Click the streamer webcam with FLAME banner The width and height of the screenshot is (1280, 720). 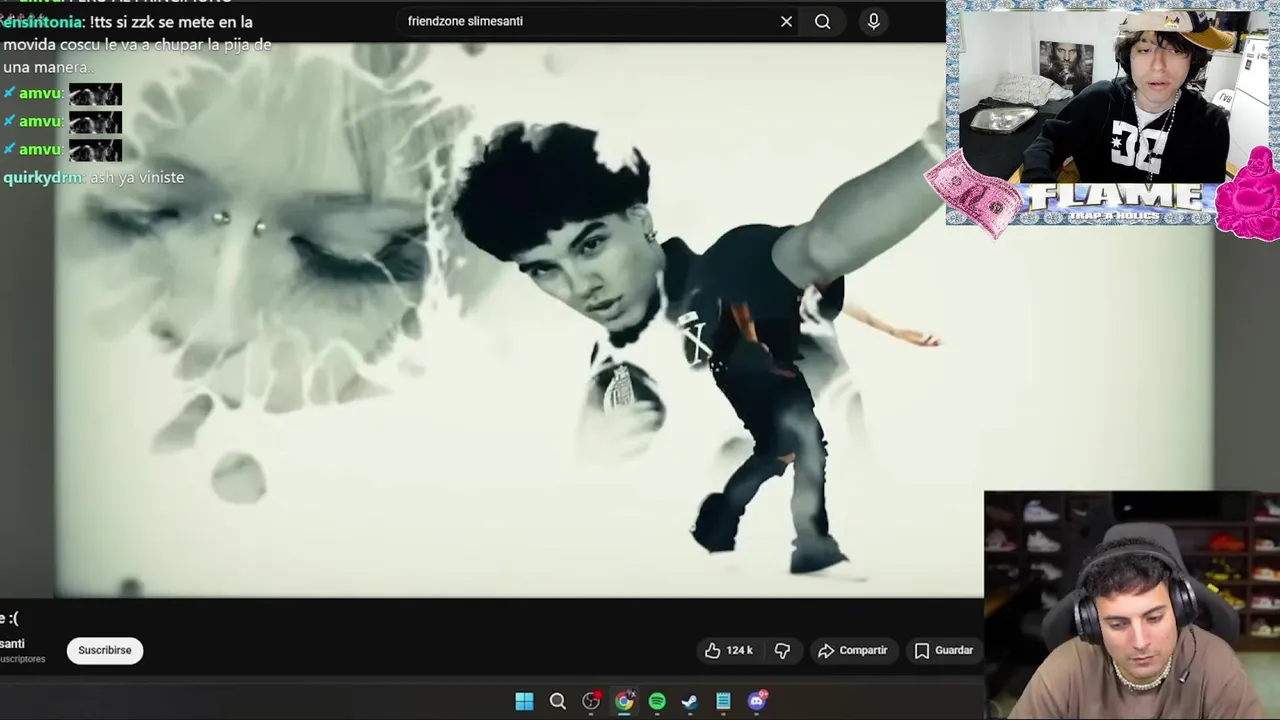[1112, 112]
